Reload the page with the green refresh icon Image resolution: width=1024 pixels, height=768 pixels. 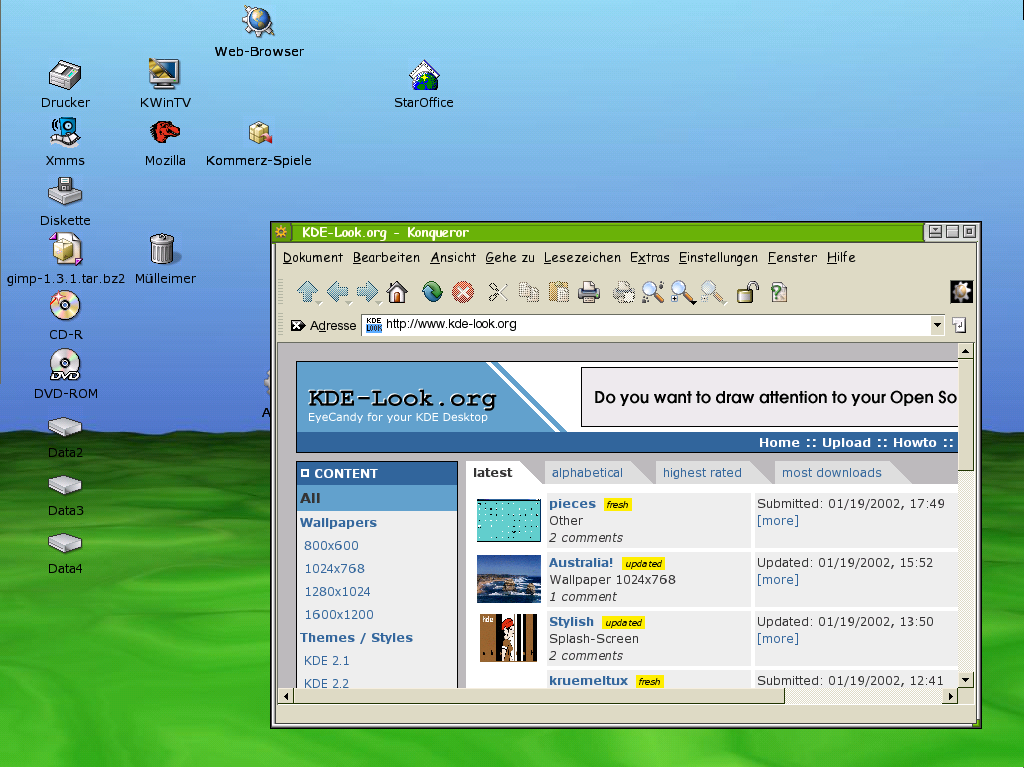tap(432, 292)
